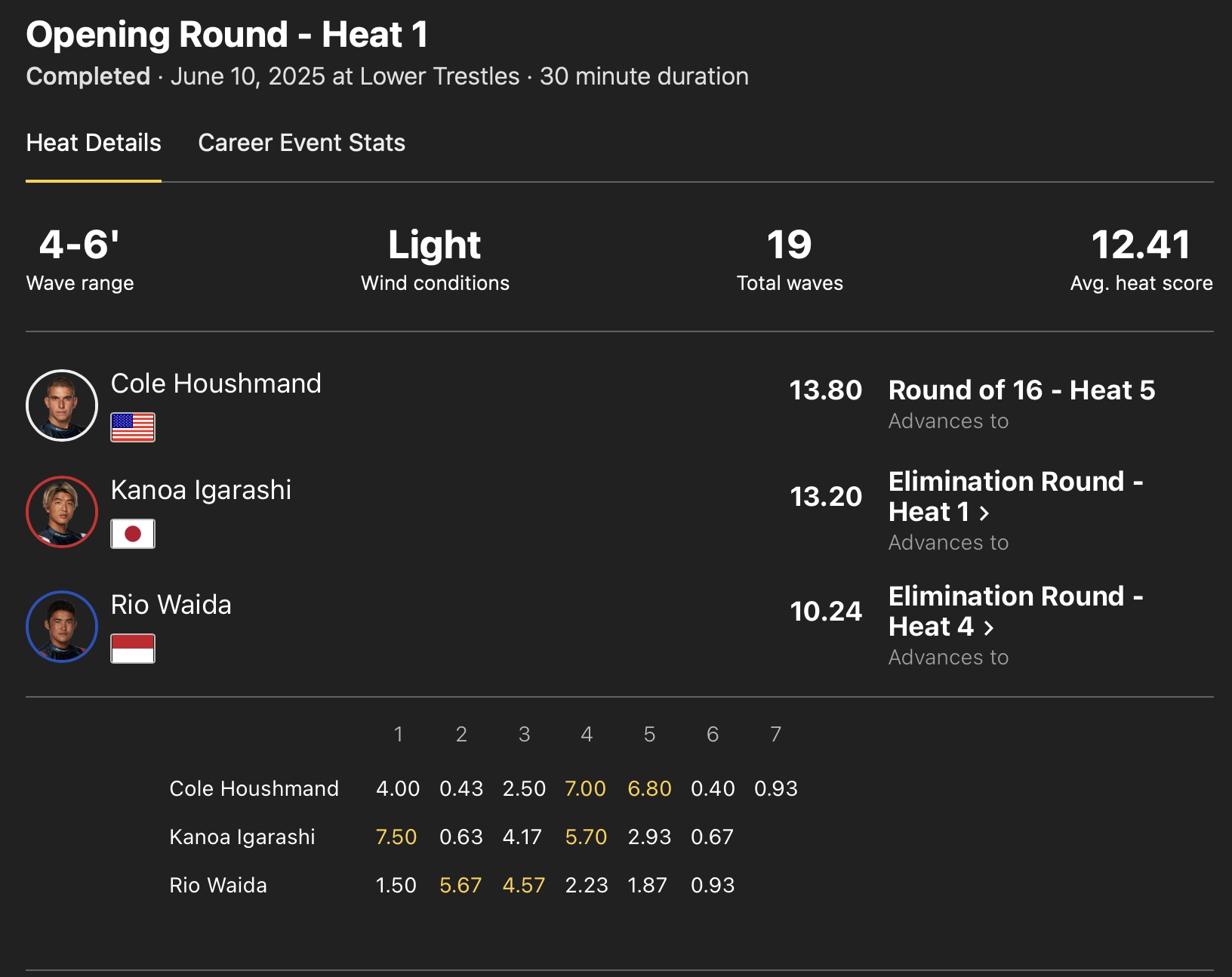Click Kanoa Igarashi's profile avatar
This screenshot has width=1232, height=977.
coord(62,512)
